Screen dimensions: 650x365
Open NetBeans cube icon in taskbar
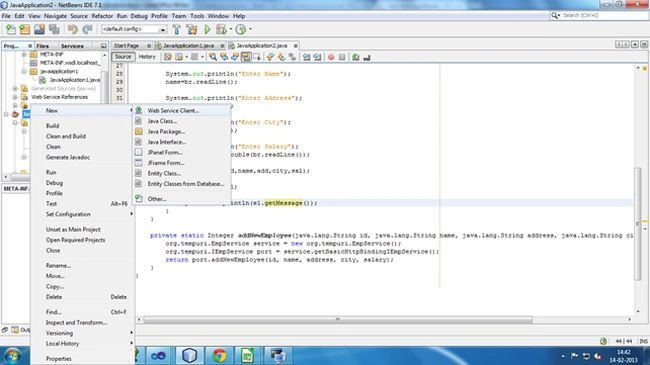(189, 355)
